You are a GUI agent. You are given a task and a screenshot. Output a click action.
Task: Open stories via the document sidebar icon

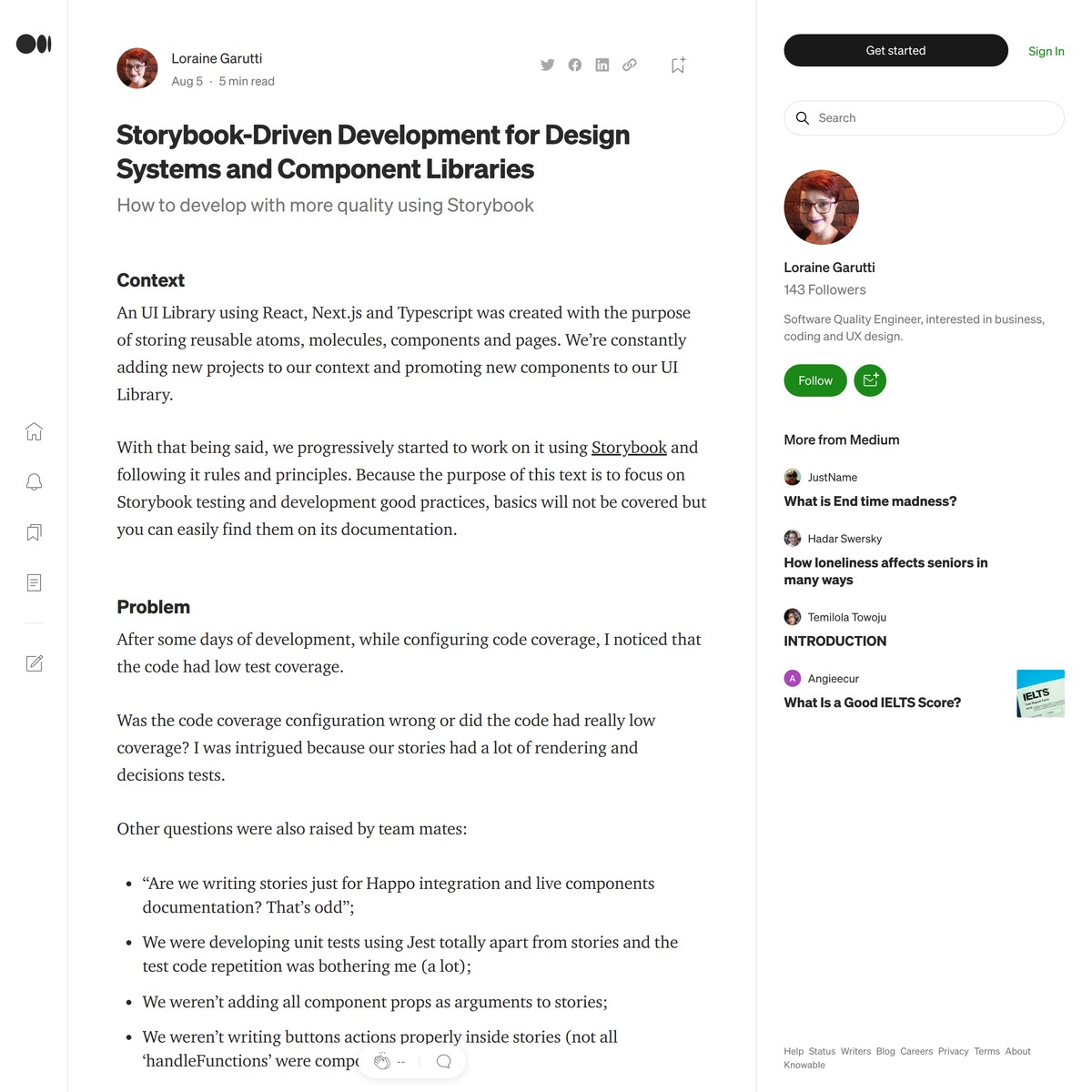pos(34,581)
